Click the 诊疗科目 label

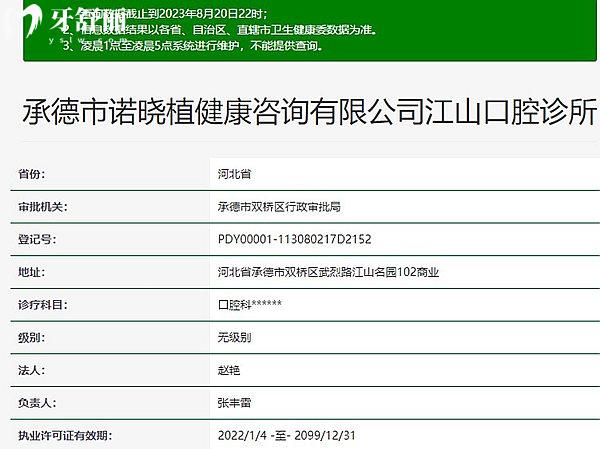42,305
